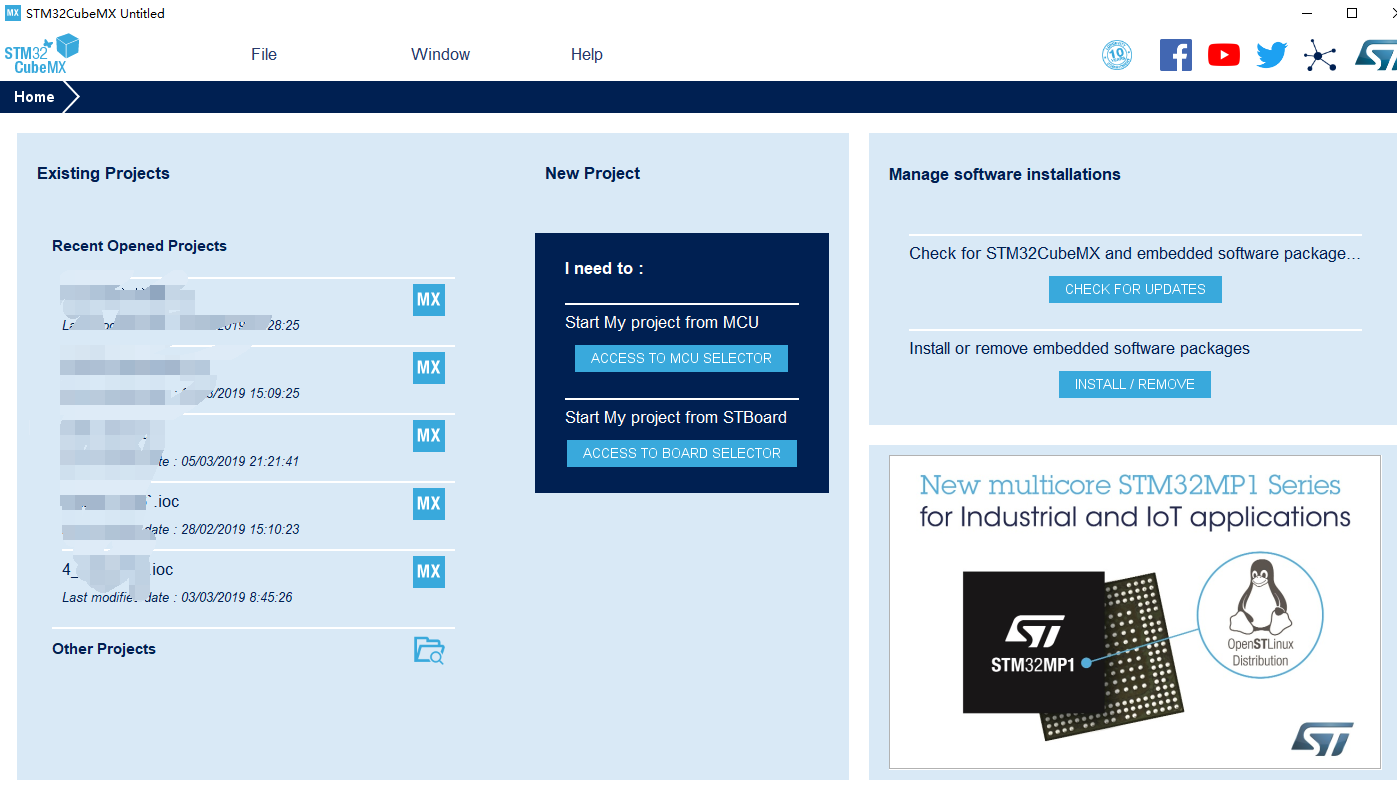The width and height of the screenshot is (1397, 799).
Task: Click the STM32CubeMX logo
Action: (41, 53)
